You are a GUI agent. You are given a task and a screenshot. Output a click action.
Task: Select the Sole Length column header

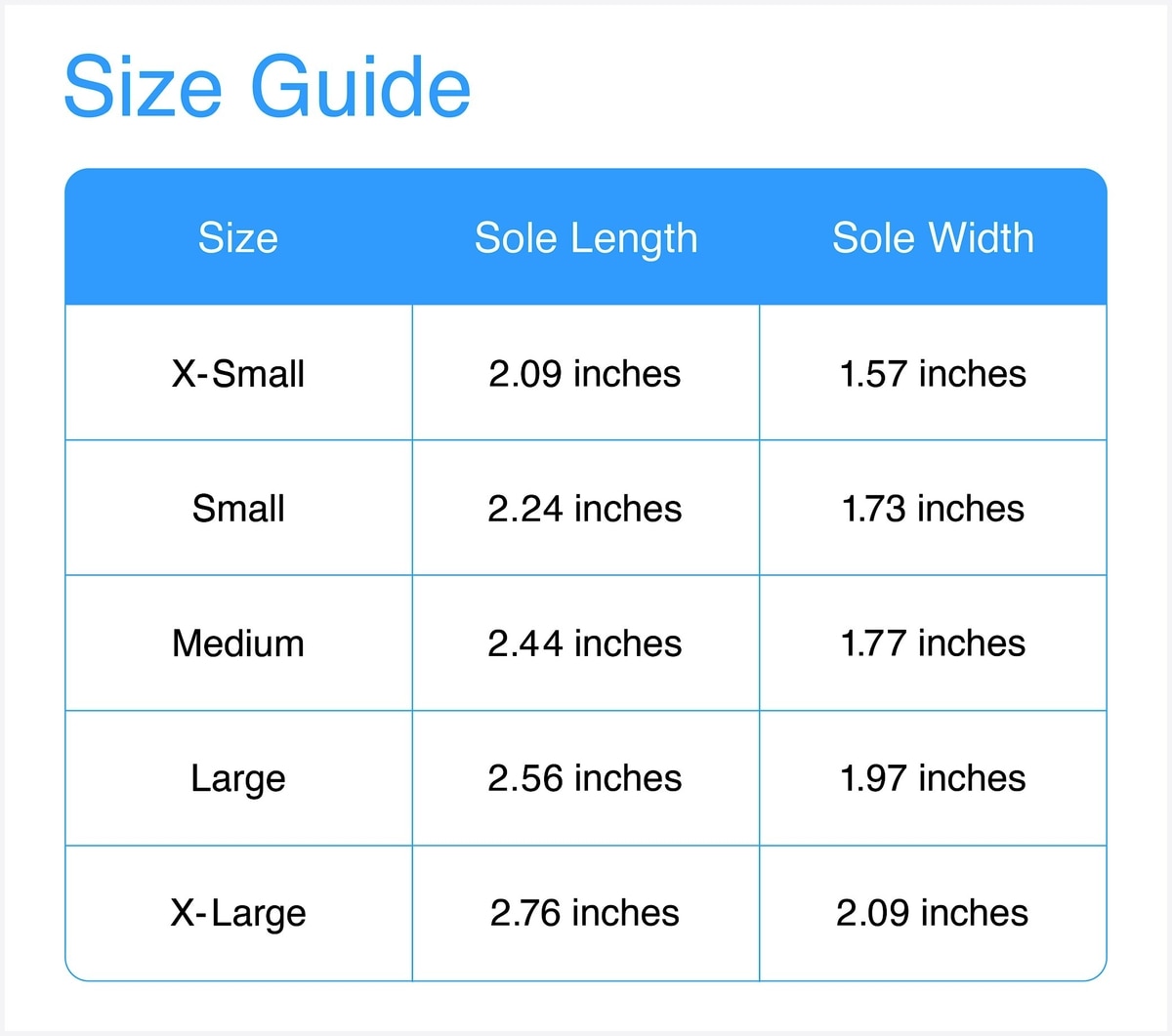[x=586, y=238]
